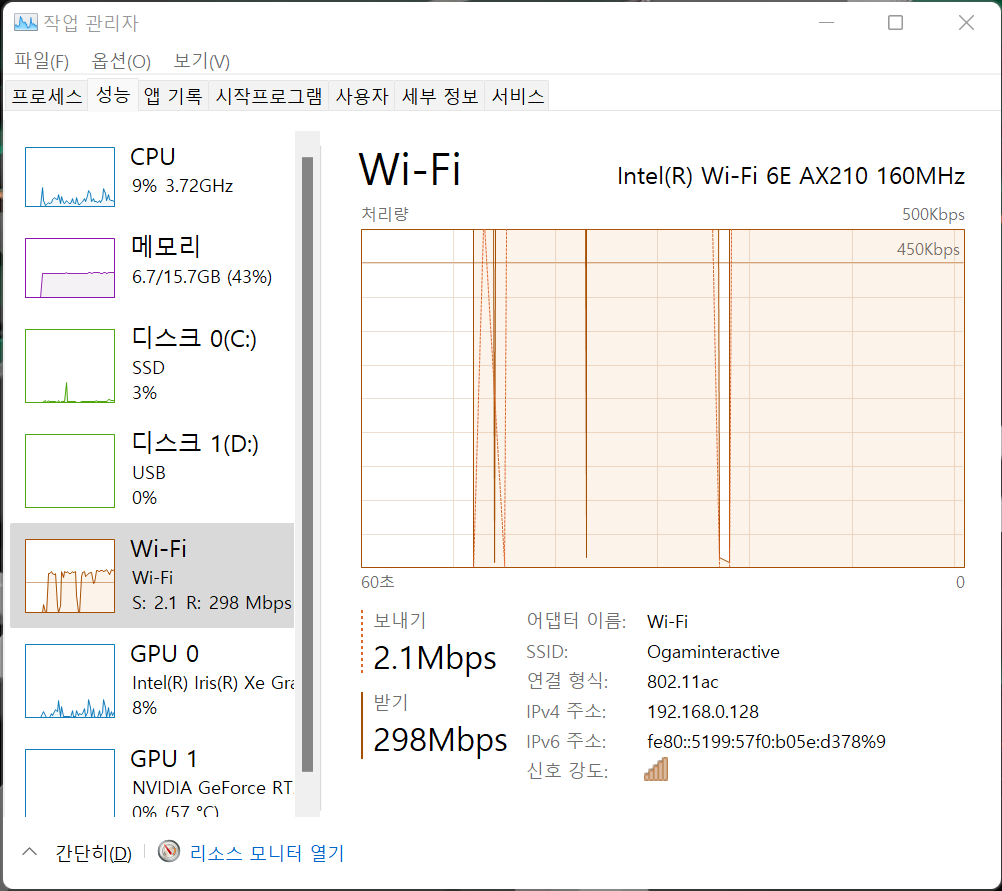Collapse view with 간단히 chevron arrow
The height and width of the screenshot is (891, 1002).
click(x=30, y=852)
